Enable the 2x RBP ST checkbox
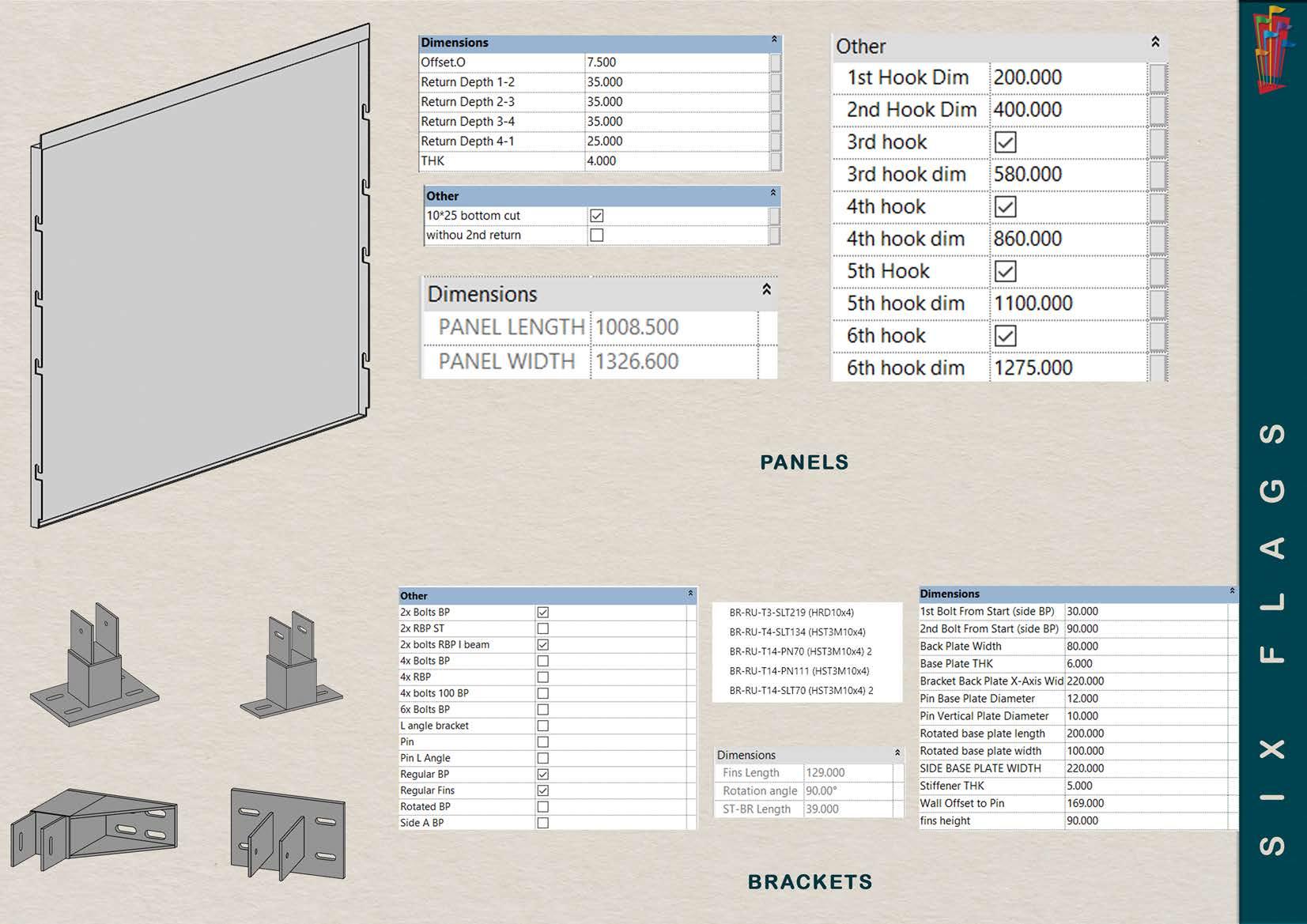This screenshot has height=924, width=1307. point(542,628)
